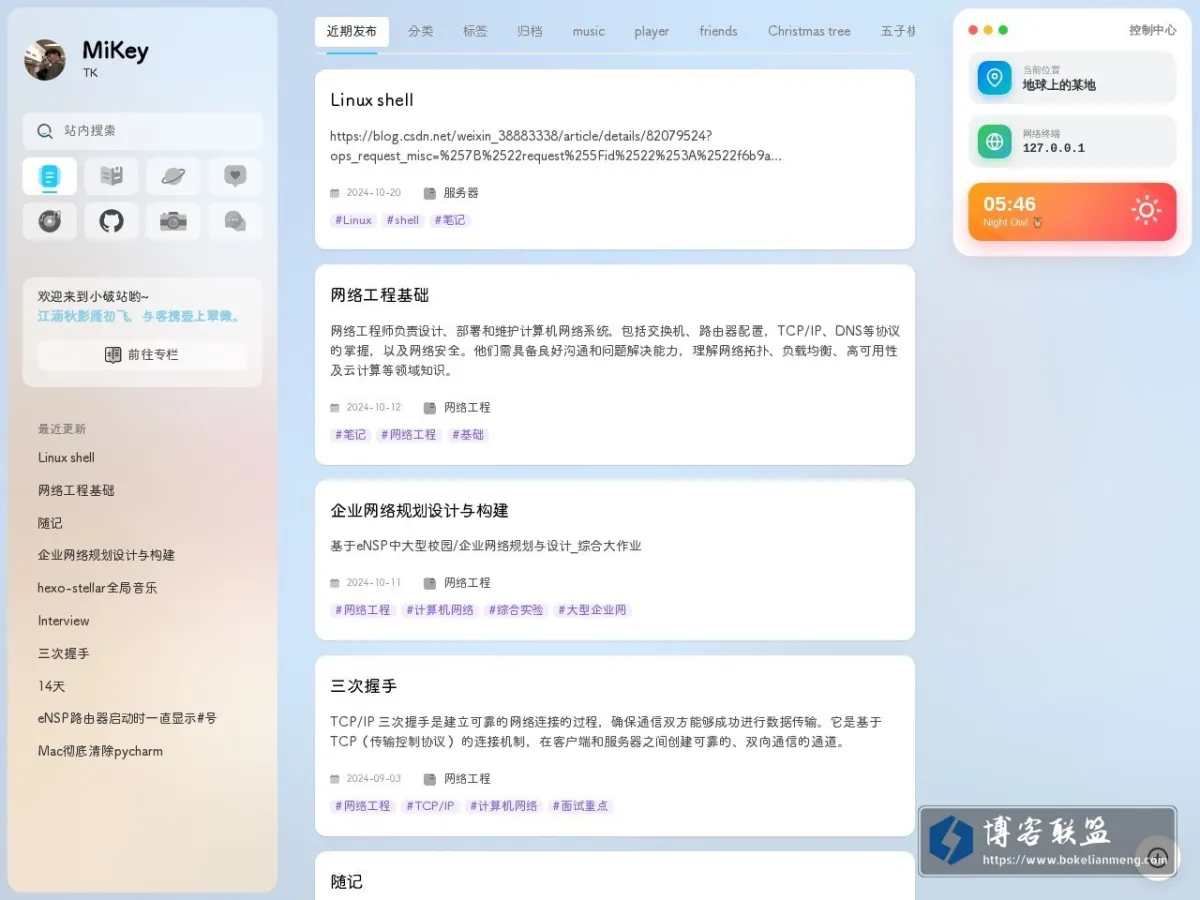The height and width of the screenshot is (900, 1200).
Task: Open the player tab
Action: point(651,31)
